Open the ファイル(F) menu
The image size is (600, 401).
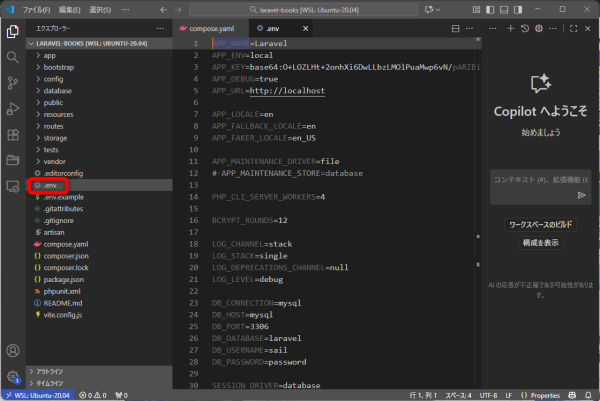(x=37, y=8)
